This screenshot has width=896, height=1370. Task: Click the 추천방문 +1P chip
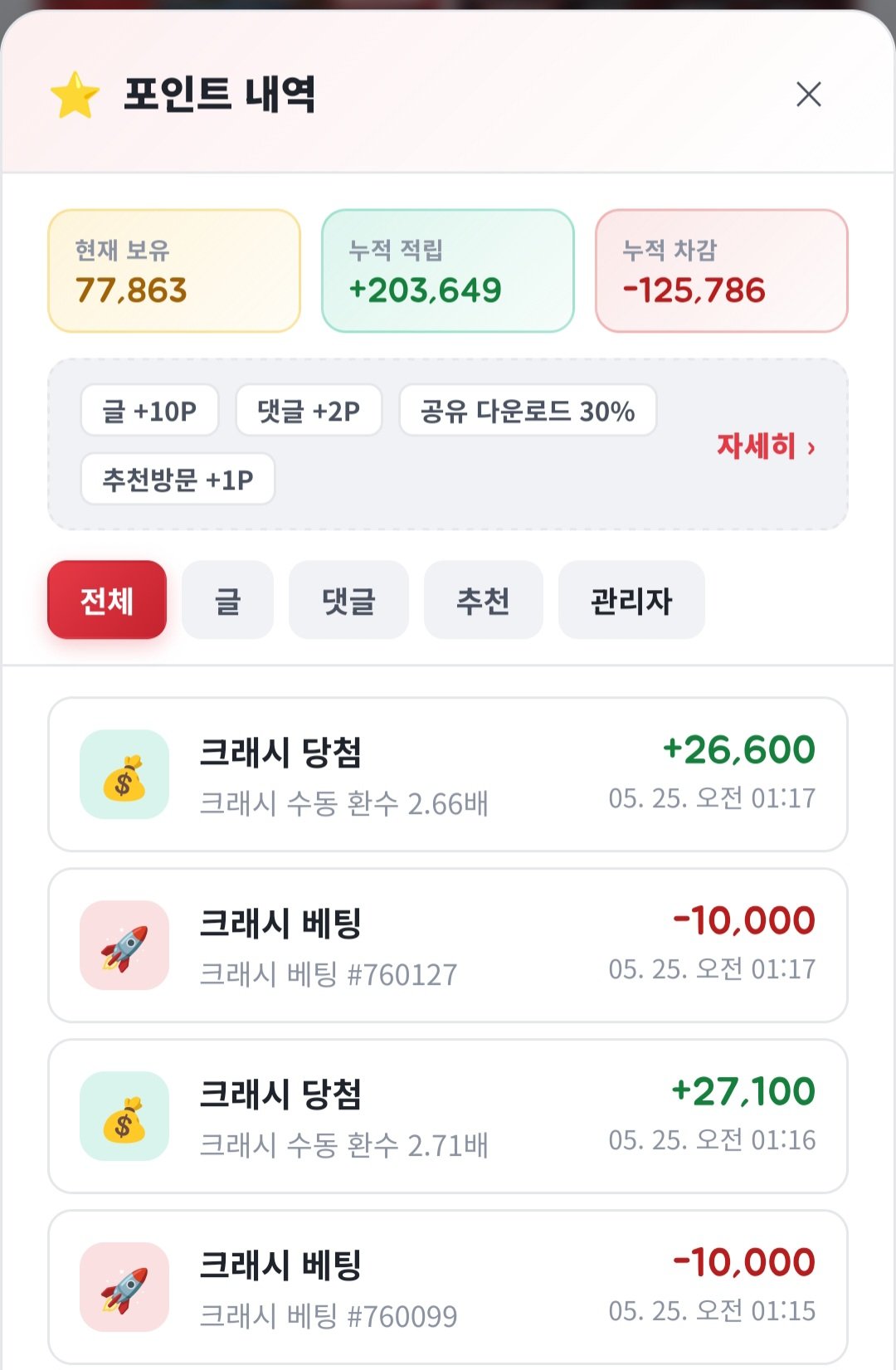click(178, 479)
